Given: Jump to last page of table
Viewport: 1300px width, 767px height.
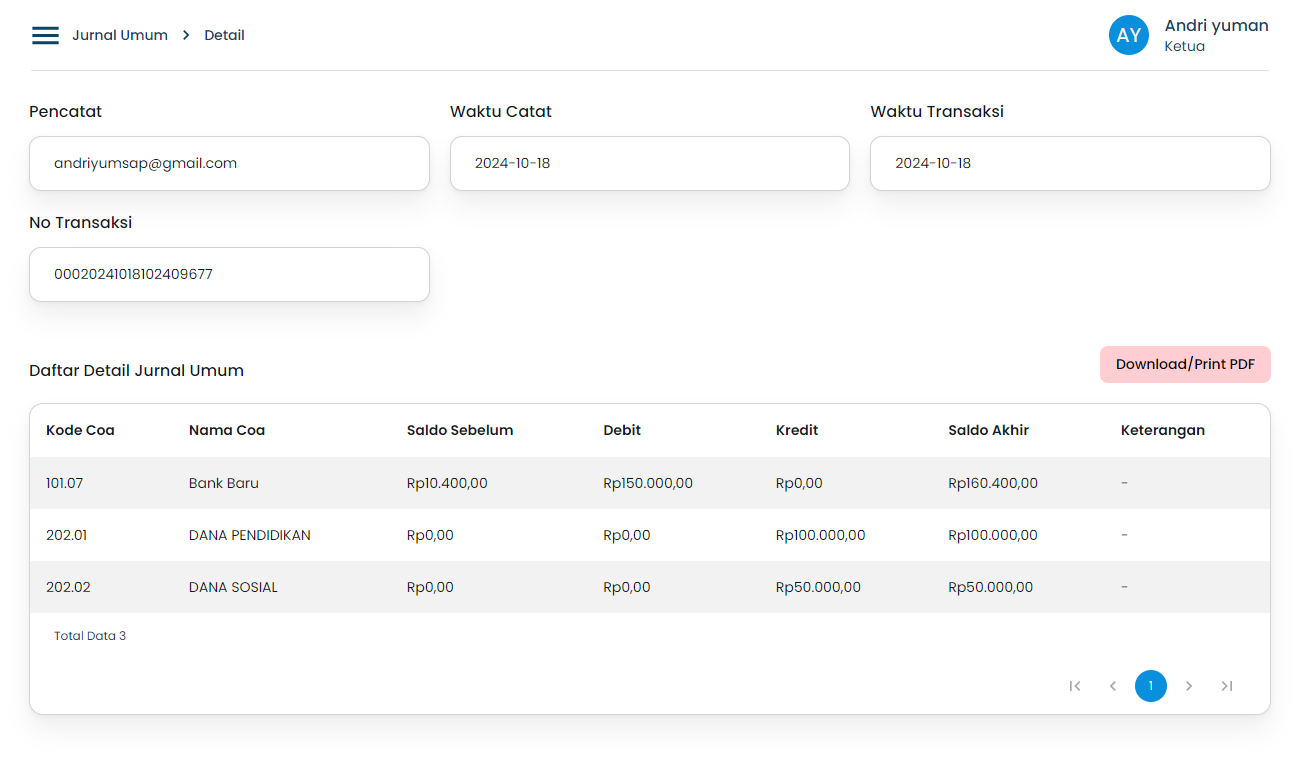Looking at the screenshot, I should point(1227,686).
